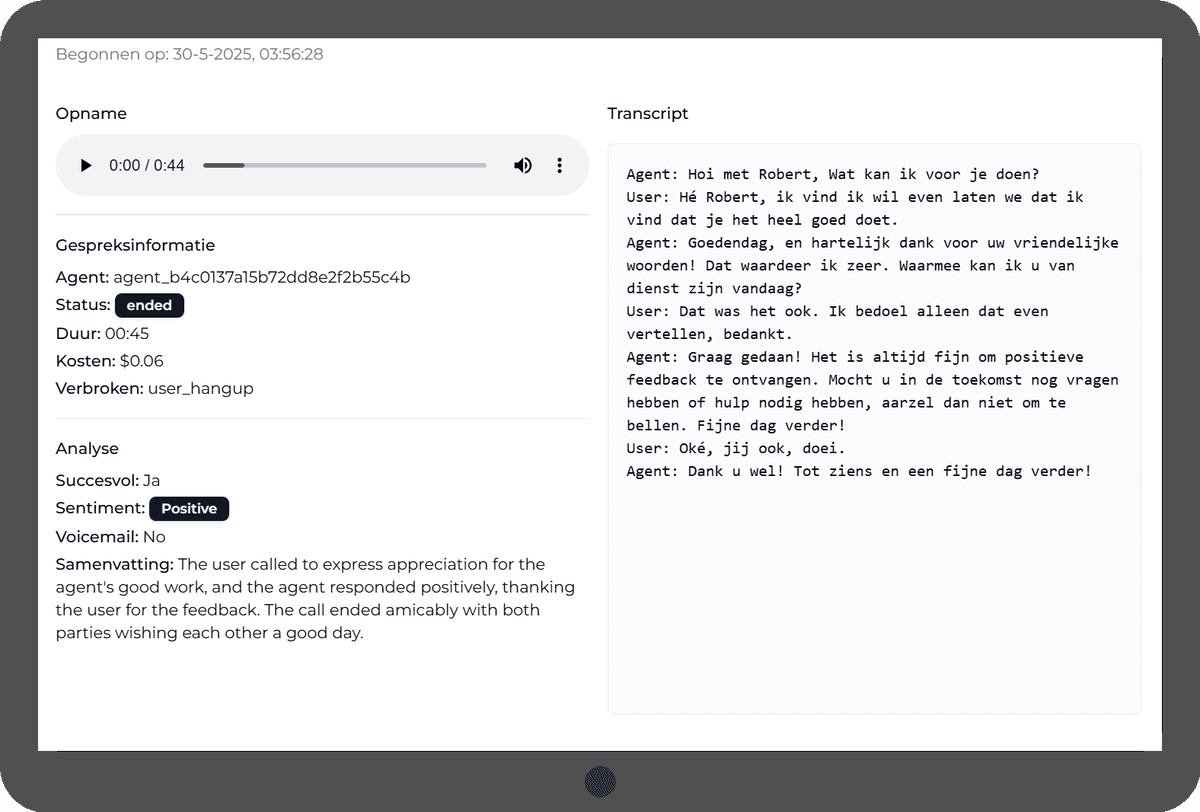Viewport: 1200px width, 812px height.
Task: Click the Begonnen op timestamp text
Action: [x=190, y=53]
